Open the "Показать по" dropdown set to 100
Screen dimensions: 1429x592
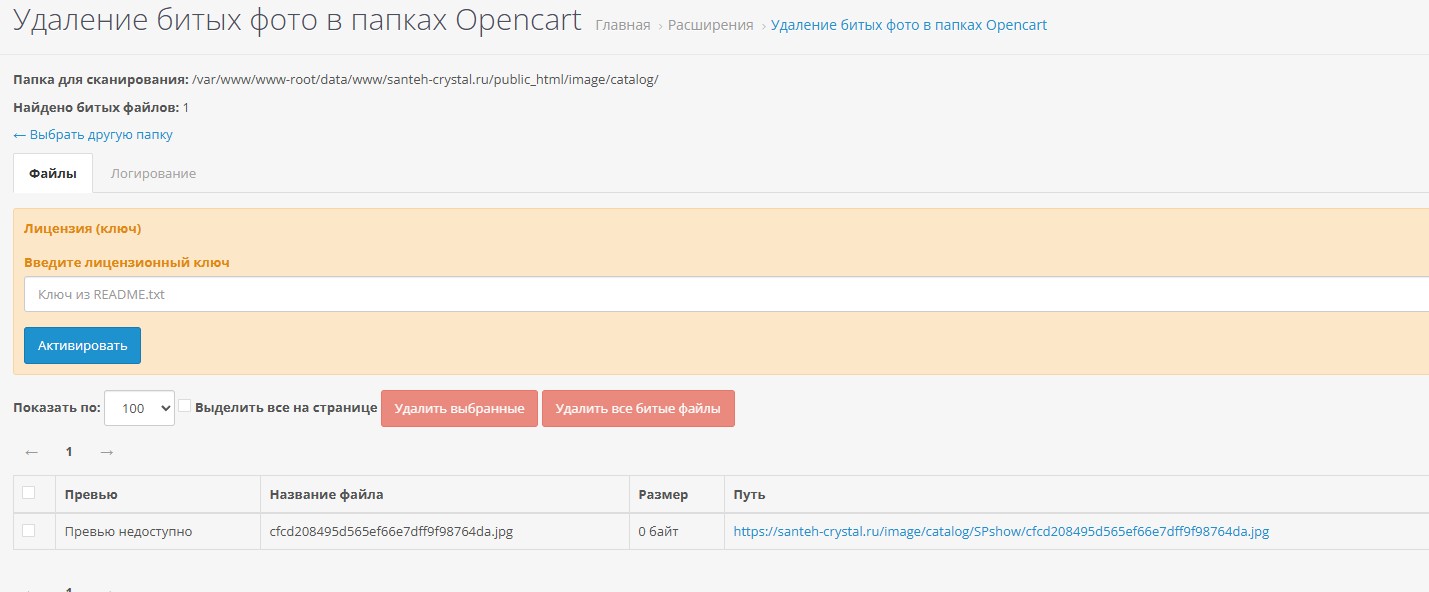coord(139,408)
